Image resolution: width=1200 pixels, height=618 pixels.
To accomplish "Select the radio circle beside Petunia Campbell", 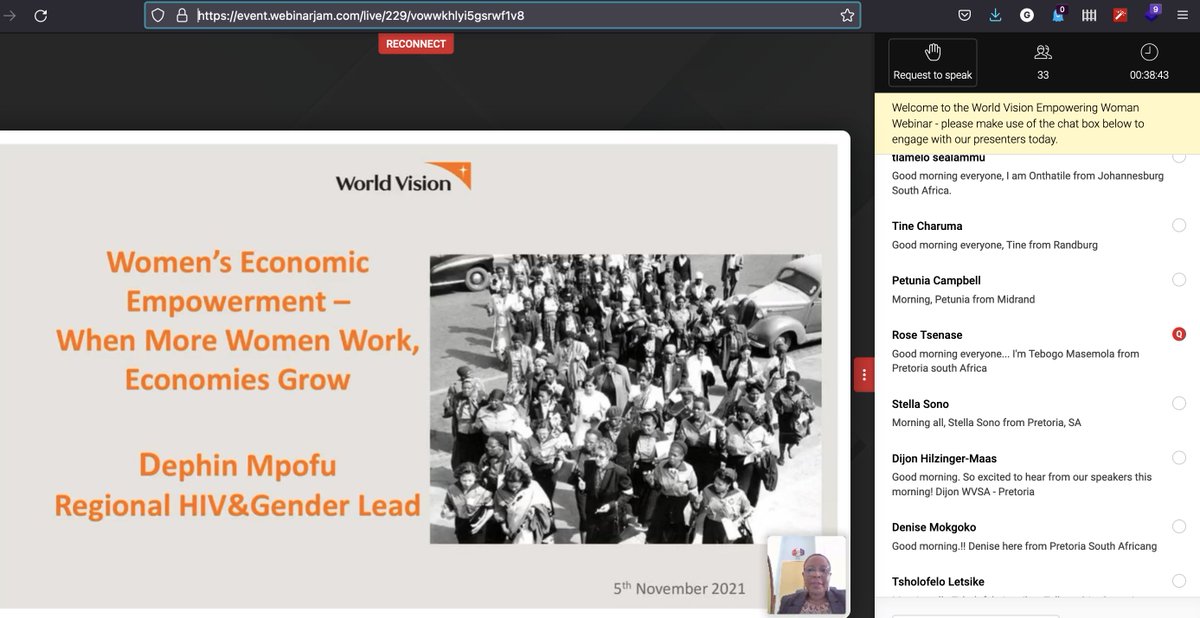I will coord(1179,280).
